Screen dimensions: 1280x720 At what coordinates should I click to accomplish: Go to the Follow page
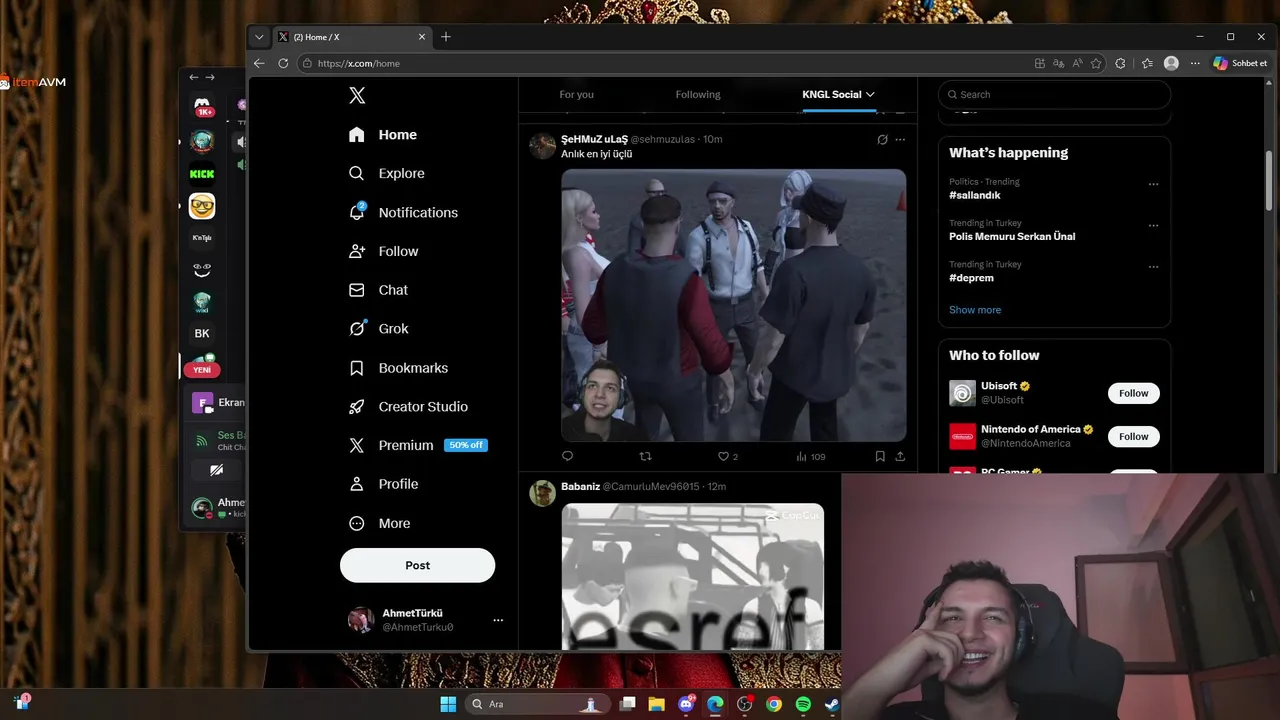(384, 251)
